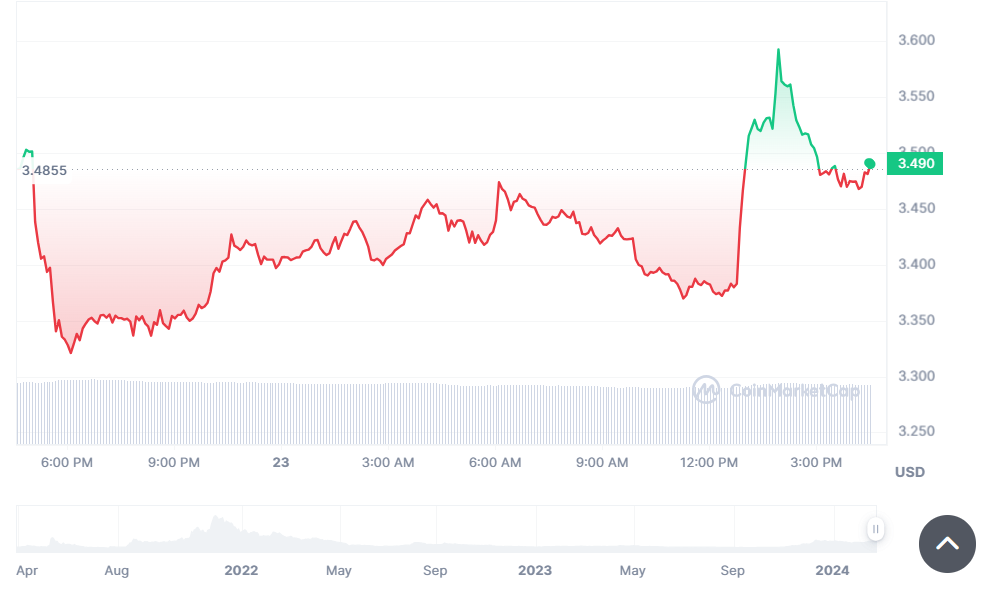Click the USD currency label
The width and height of the screenshot is (990, 612).
910,472
